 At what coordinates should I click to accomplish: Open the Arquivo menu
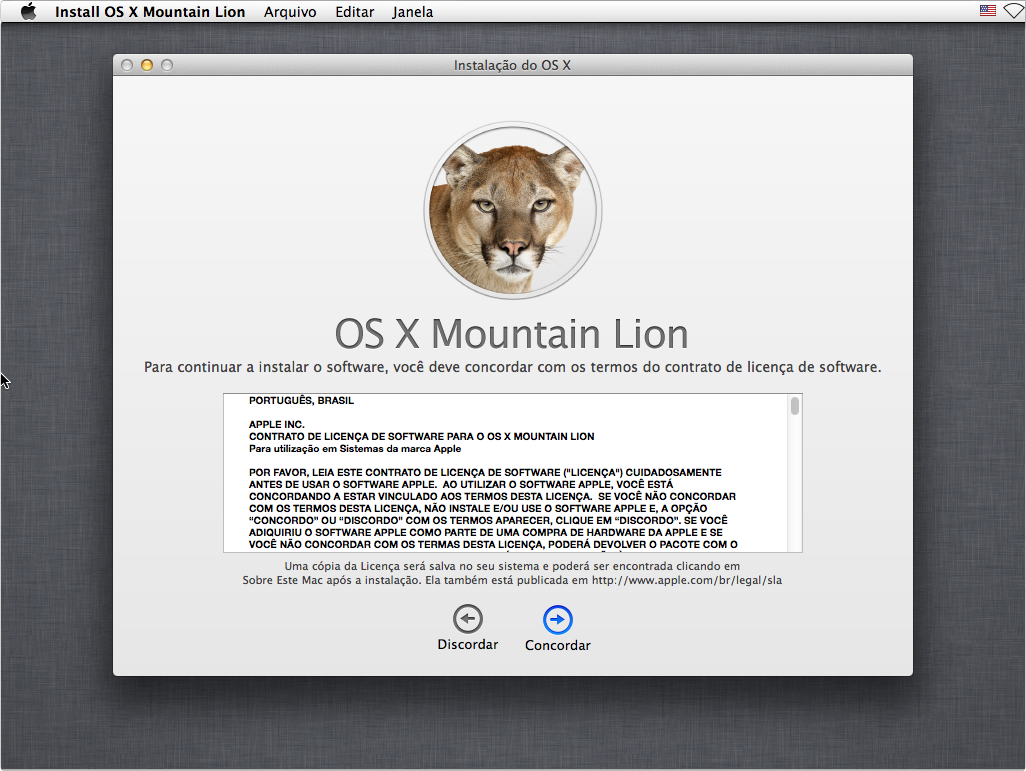(290, 12)
